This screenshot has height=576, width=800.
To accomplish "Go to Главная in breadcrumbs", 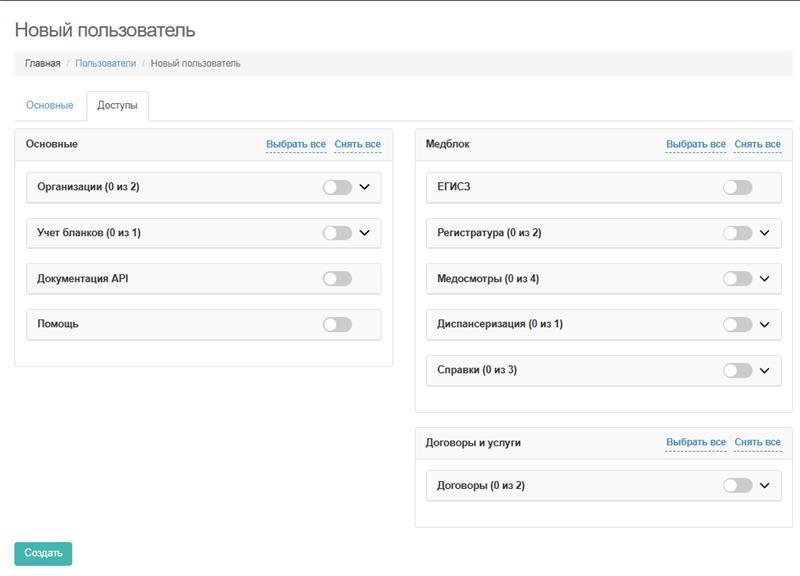I will click(43, 63).
